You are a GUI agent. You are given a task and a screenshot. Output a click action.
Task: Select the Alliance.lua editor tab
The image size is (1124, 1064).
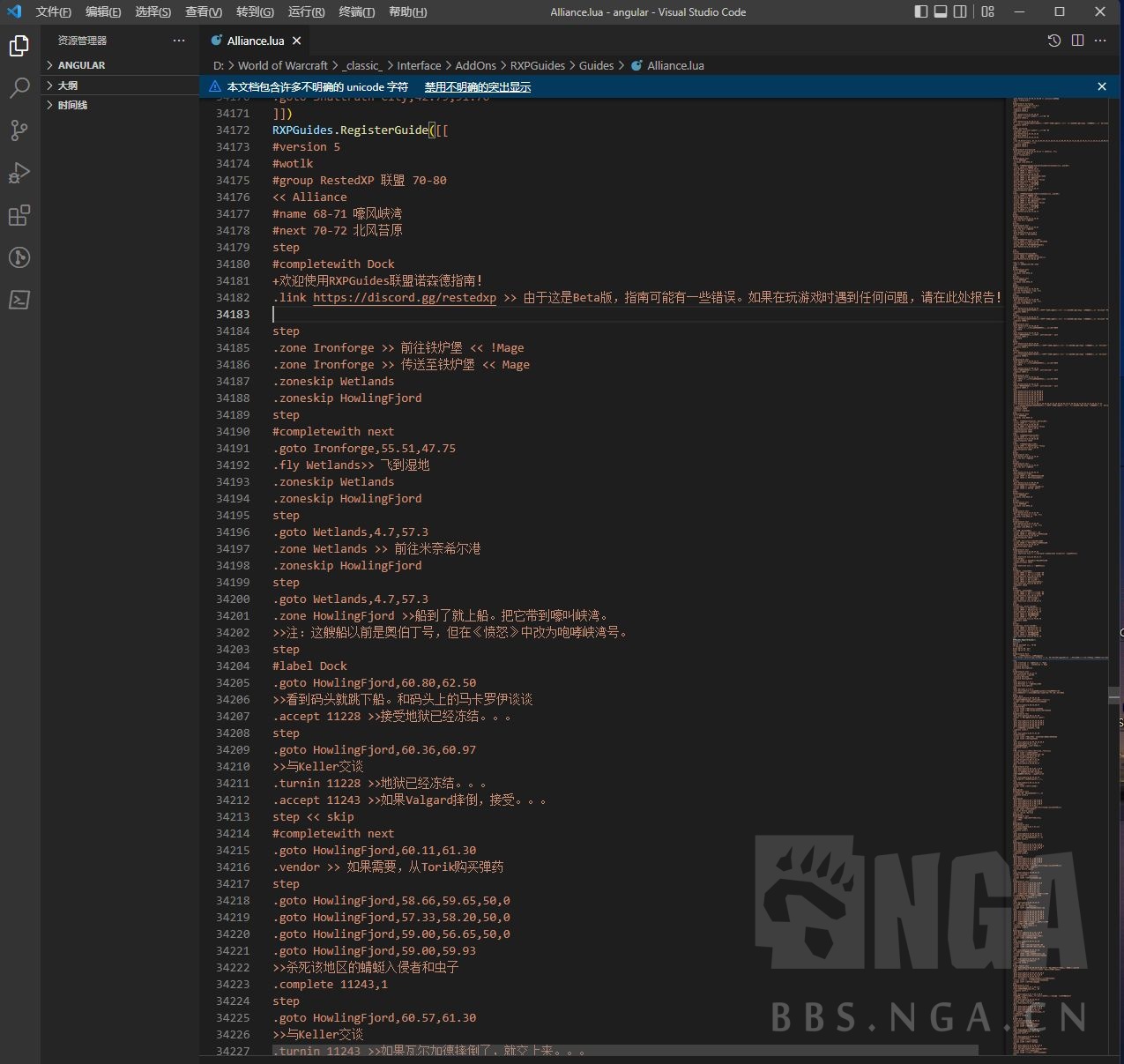point(255,41)
